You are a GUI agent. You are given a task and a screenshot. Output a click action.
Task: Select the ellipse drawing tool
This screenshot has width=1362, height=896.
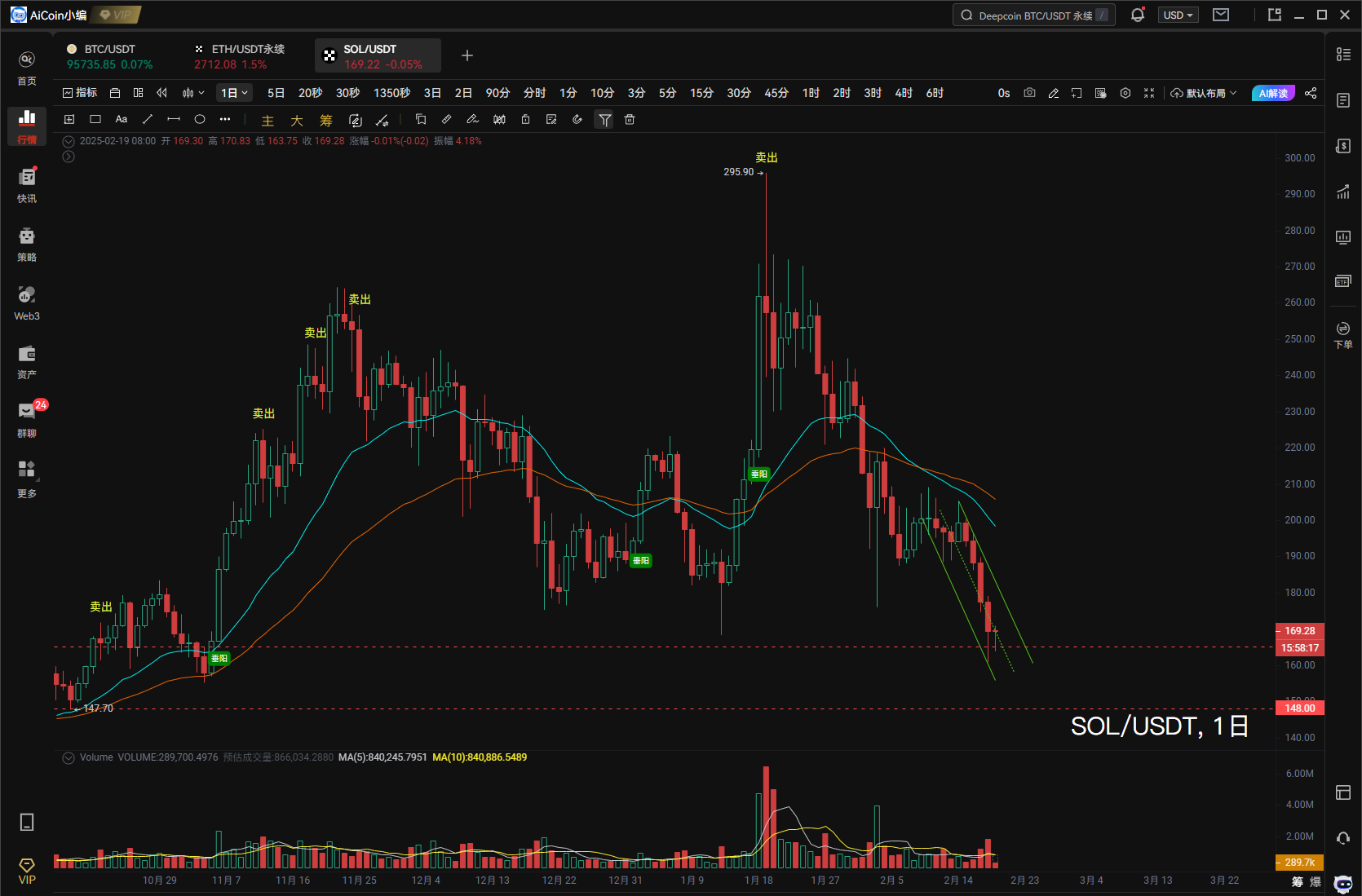pos(200,119)
